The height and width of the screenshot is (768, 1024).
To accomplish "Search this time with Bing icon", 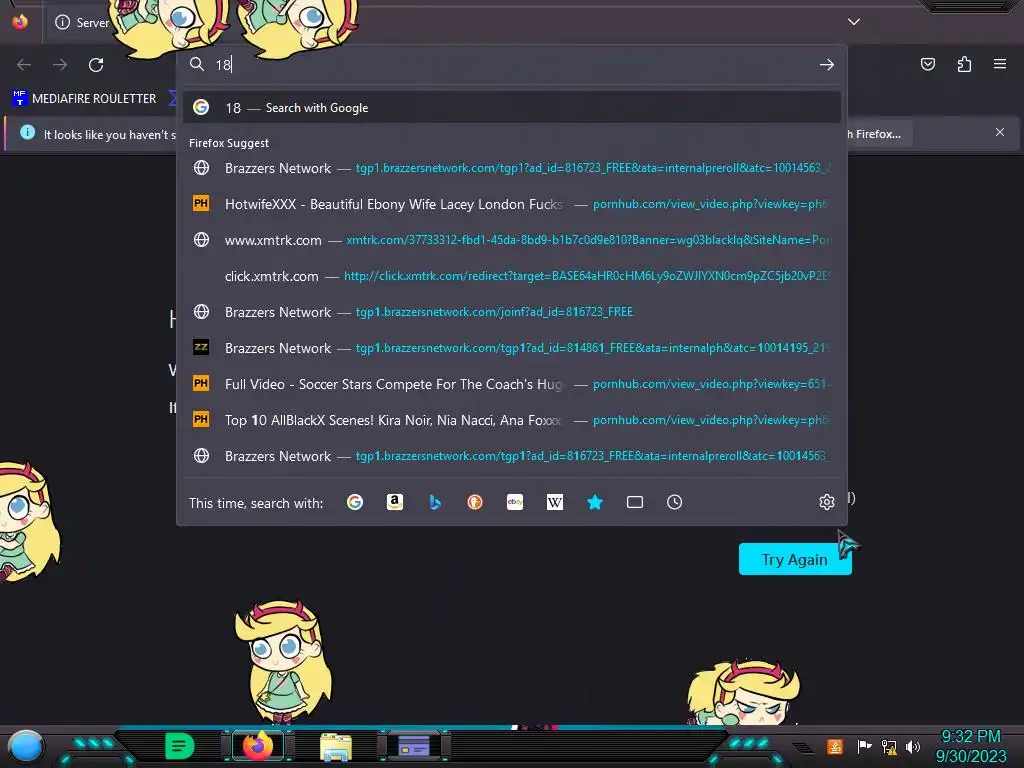I will pyautogui.click(x=435, y=502).
